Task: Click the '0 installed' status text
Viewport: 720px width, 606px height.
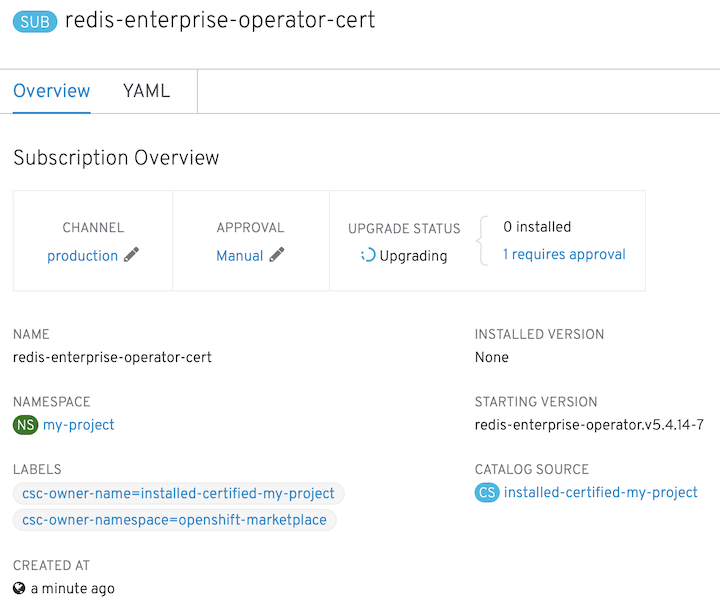Action: [537, 227]
